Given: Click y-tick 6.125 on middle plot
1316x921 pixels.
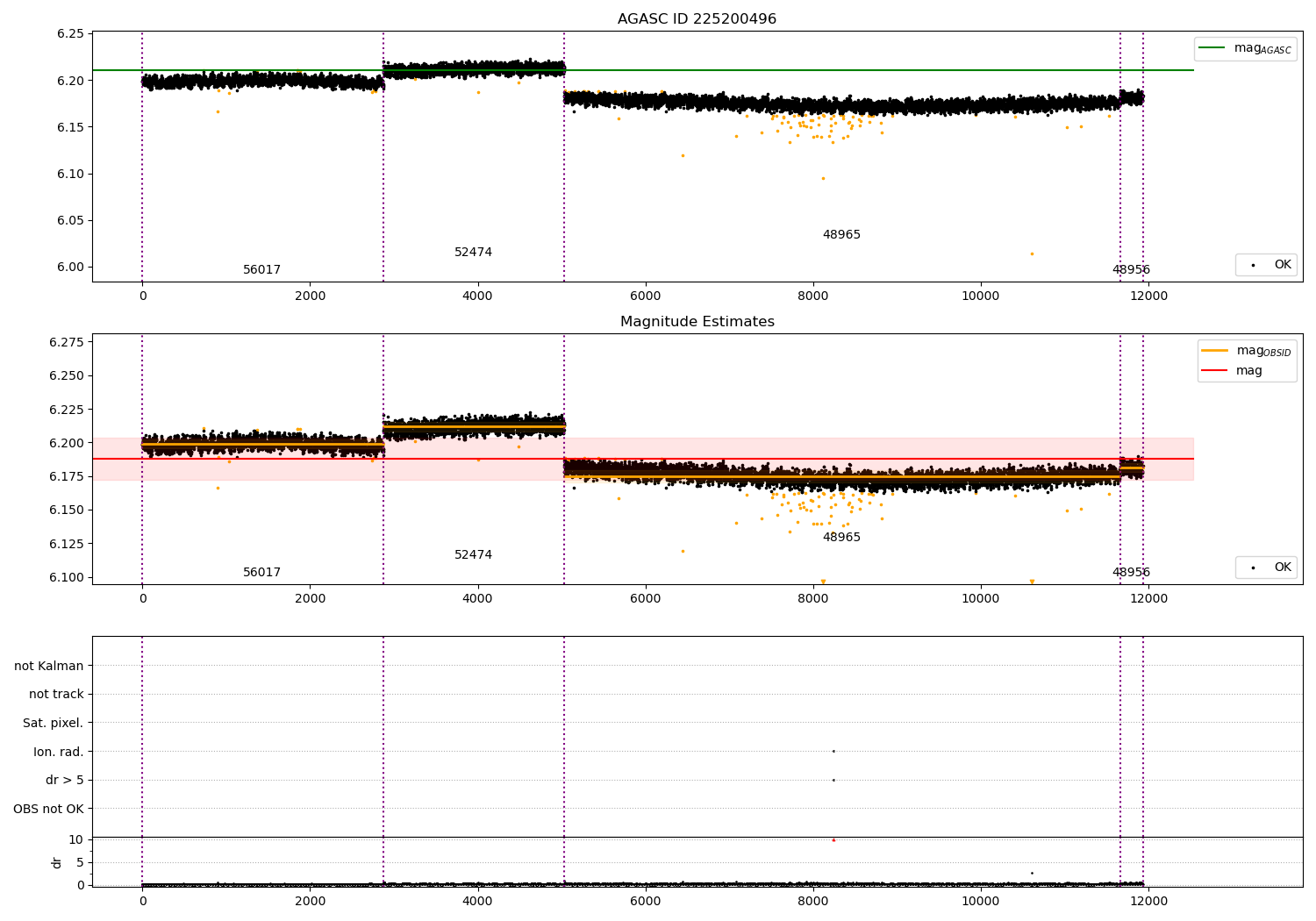Looking at the screenshot, I should coord(67,544).
